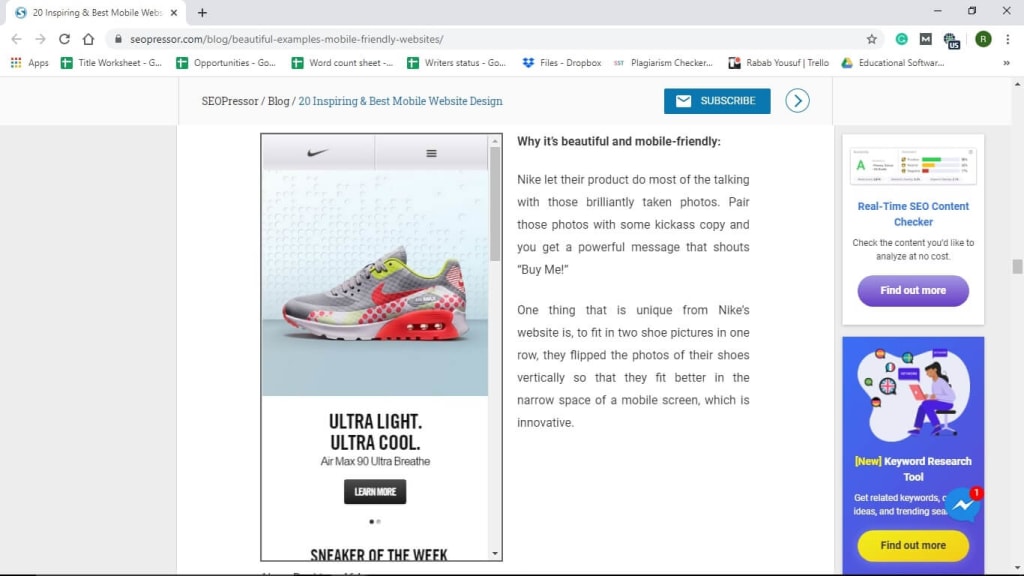This screenshot has width=1024, height=576.
Task: Open the Rabab Yousuf Trello bookmark
Action: tap(778, 63)
